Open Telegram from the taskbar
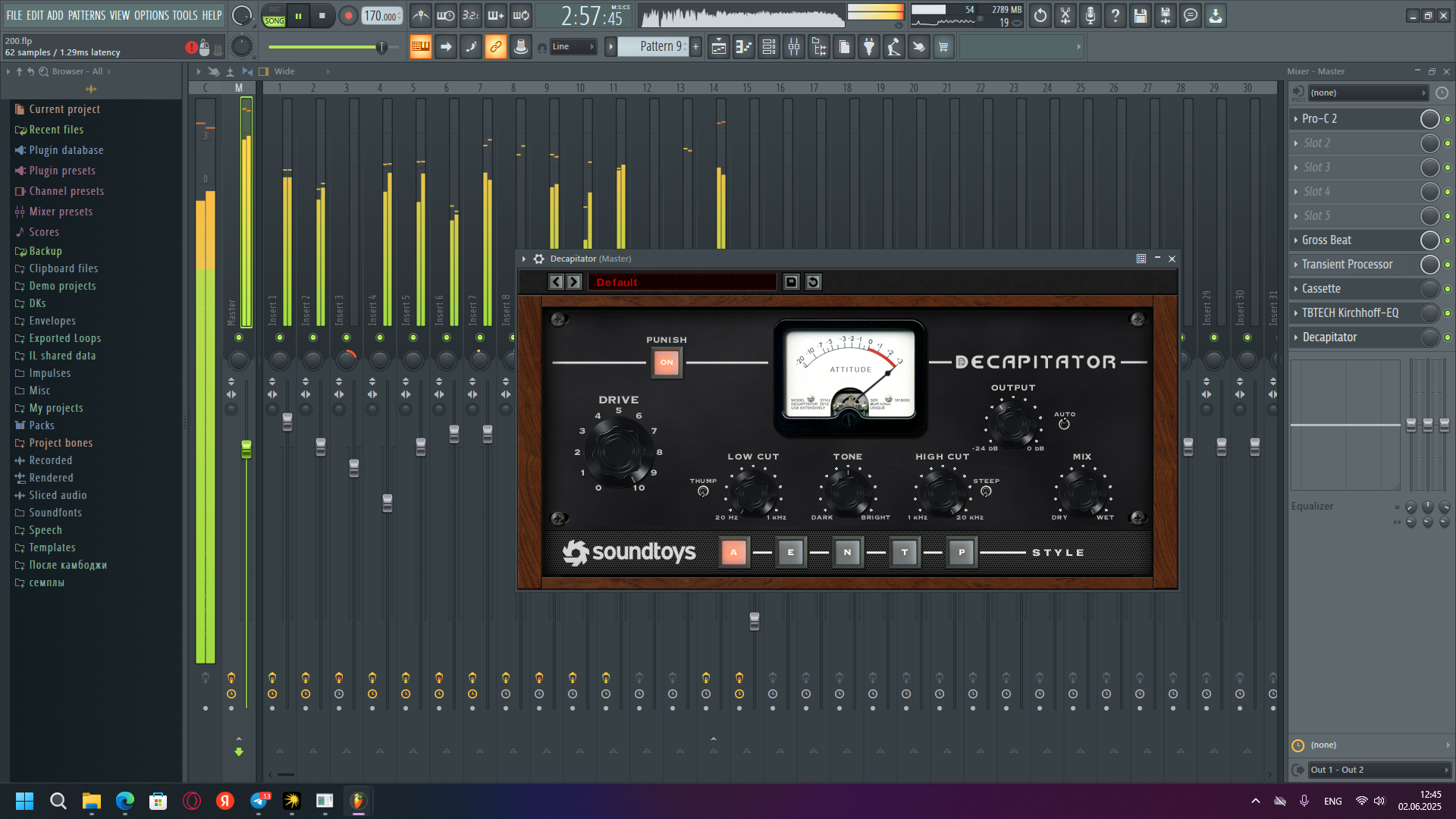 (x=259, y=801)
